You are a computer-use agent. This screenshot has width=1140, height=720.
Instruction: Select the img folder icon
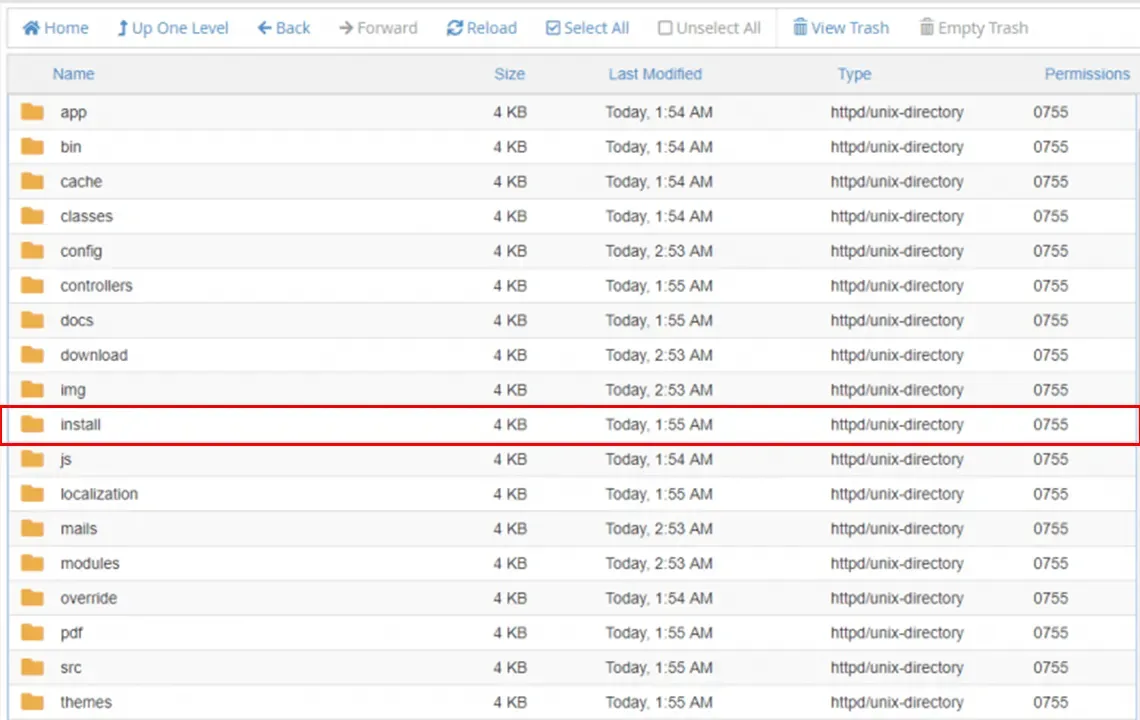coord(32,390)
